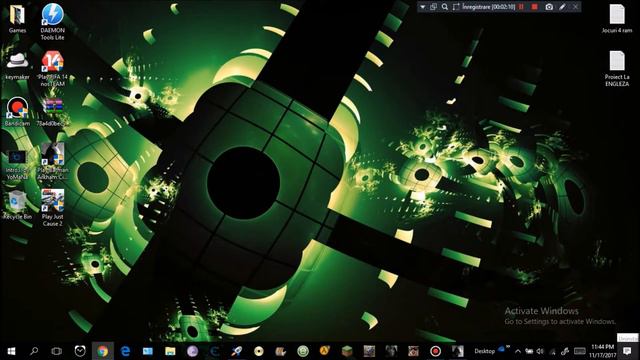Open taskbar Search magnifier
Screen dimensions: 640x360
click(x=34, y=351)
